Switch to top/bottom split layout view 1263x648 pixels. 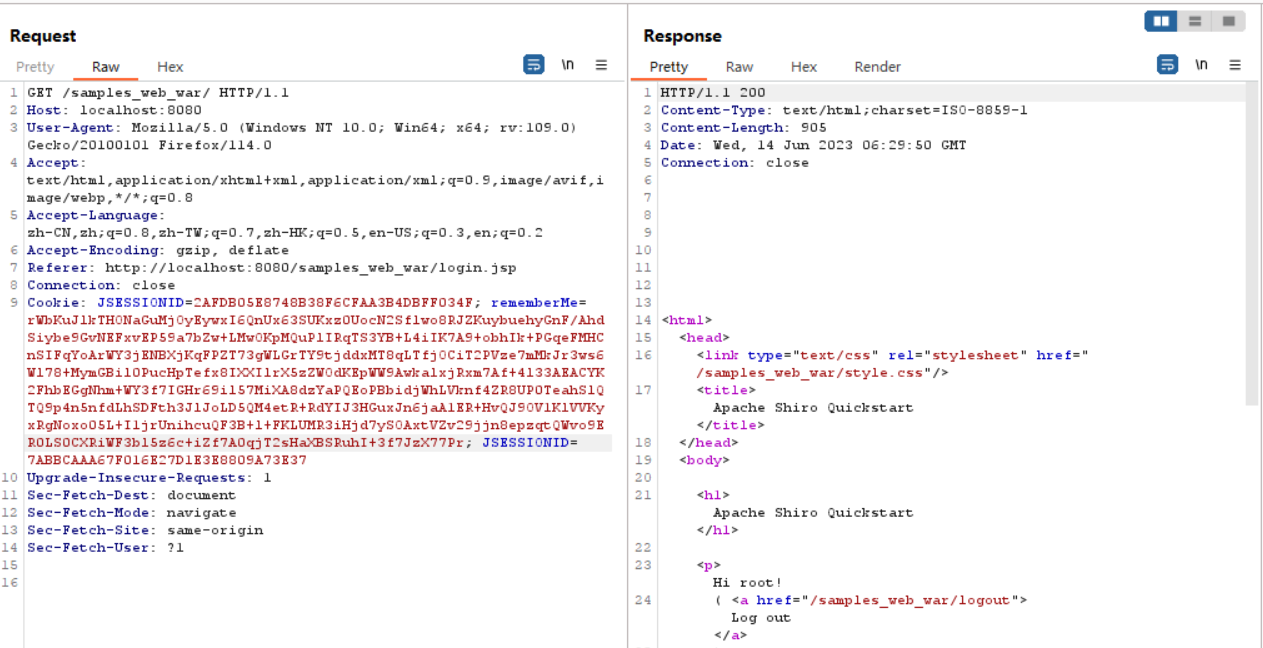click(1194, 21)
